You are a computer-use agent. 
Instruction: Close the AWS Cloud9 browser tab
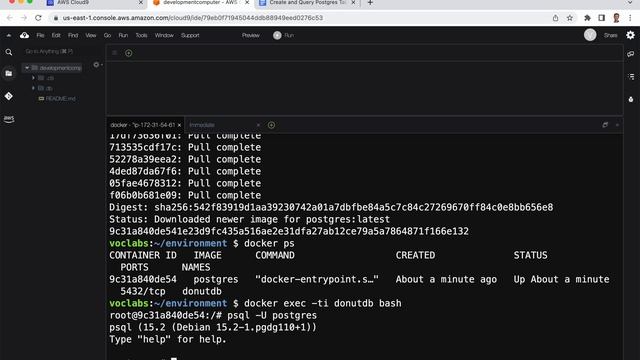(141, 3)
